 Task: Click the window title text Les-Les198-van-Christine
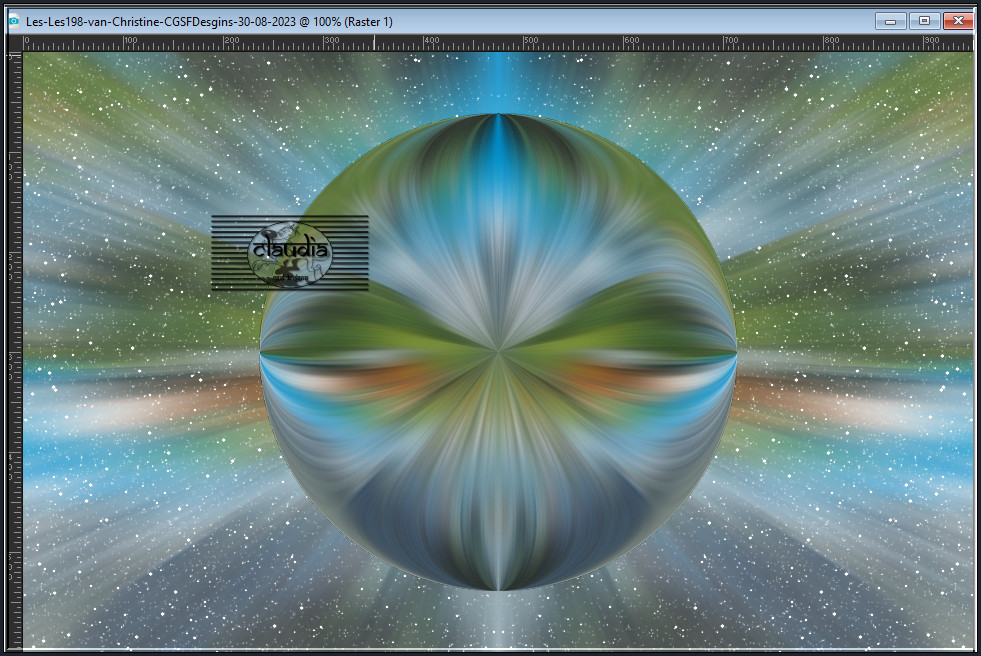(93, 22)
